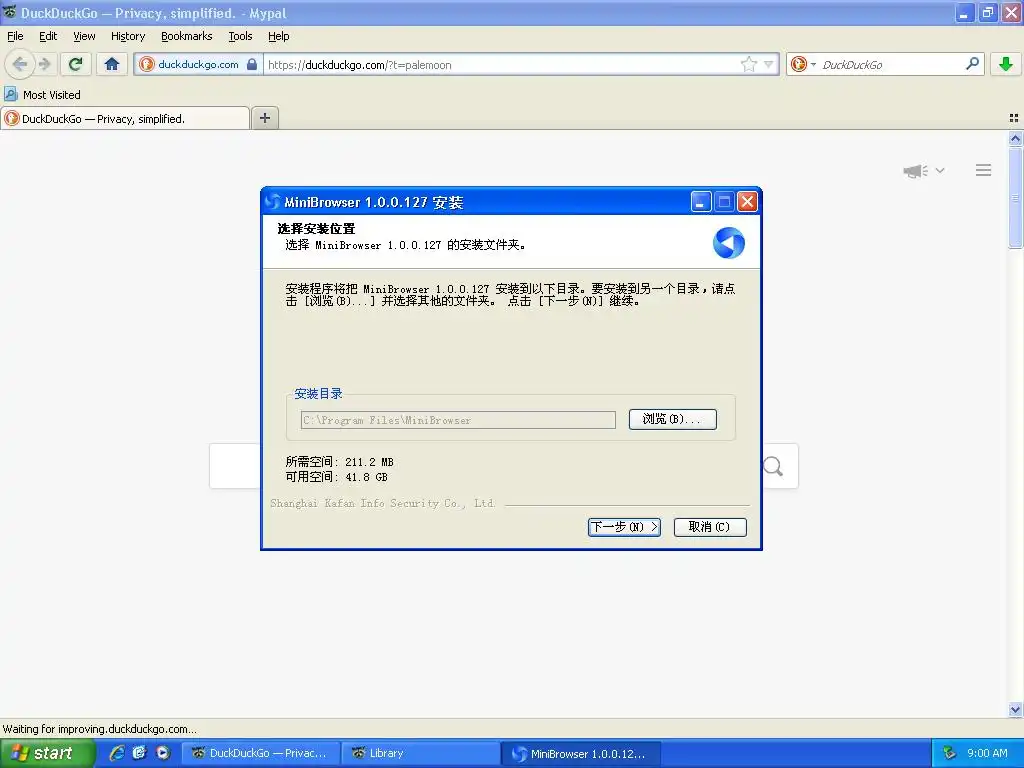Screen dimensions: 1024x768
Task: Click the 可用空间: 41.8 GB text
Action: [x=336, y=477]
